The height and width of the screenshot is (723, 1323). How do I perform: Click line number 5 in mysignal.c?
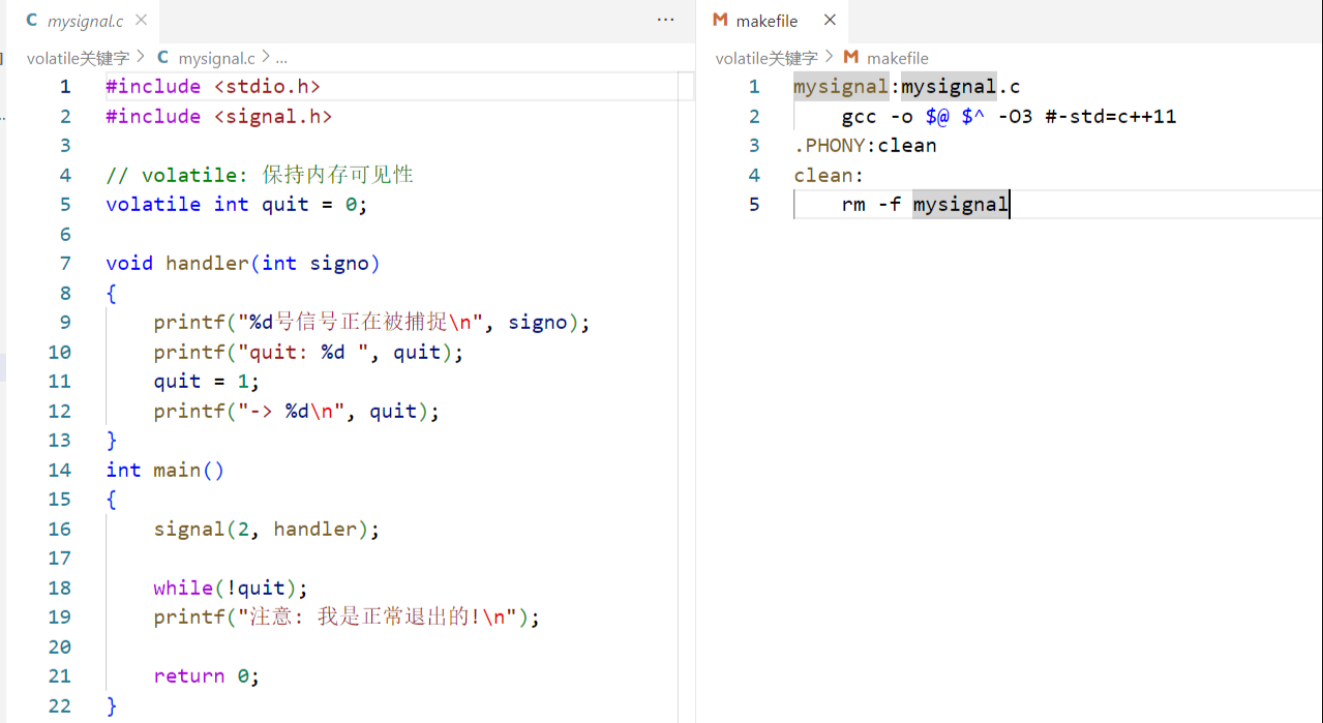[x=65, y=204]
